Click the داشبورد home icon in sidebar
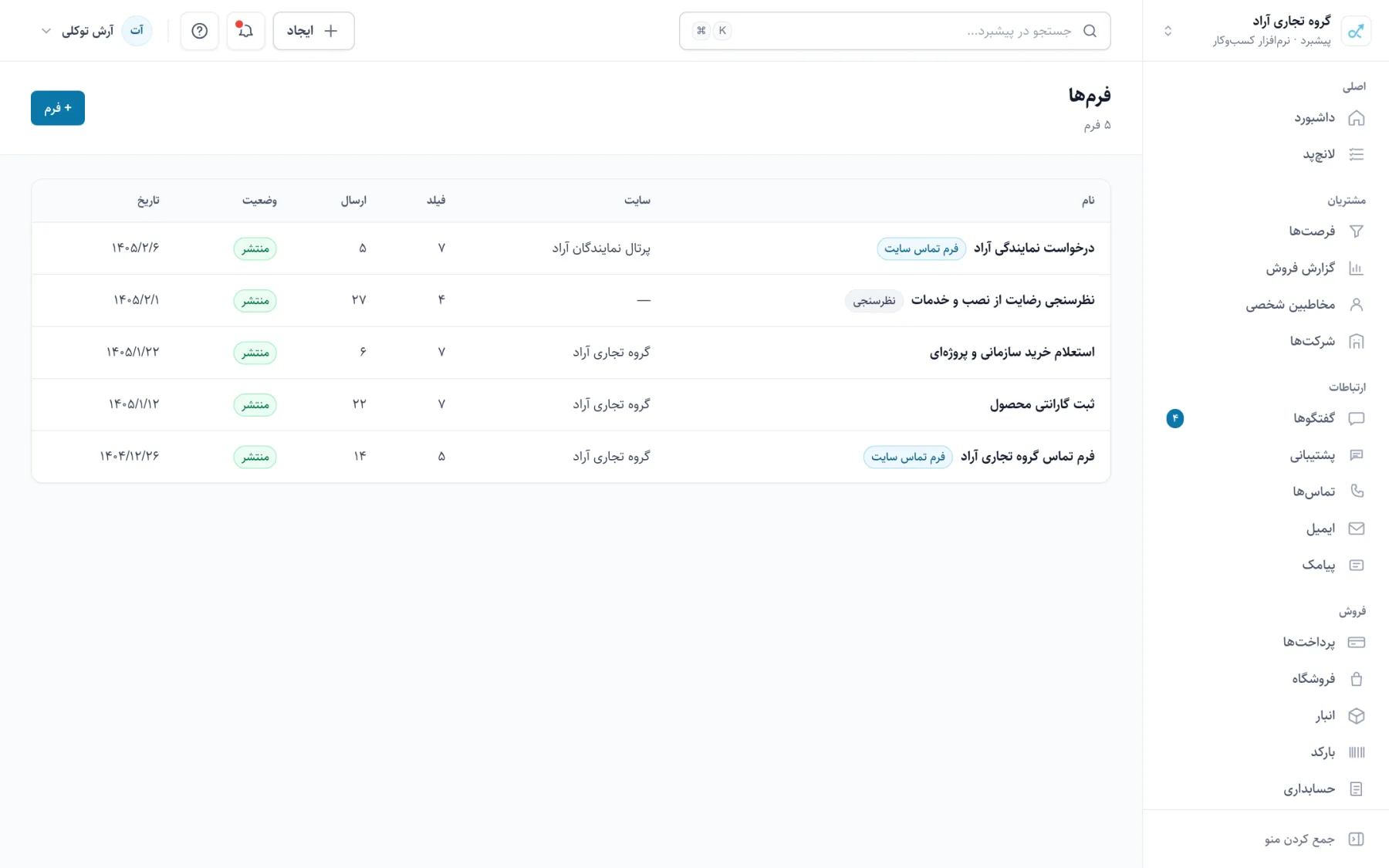 click(x=1356, y=118)
